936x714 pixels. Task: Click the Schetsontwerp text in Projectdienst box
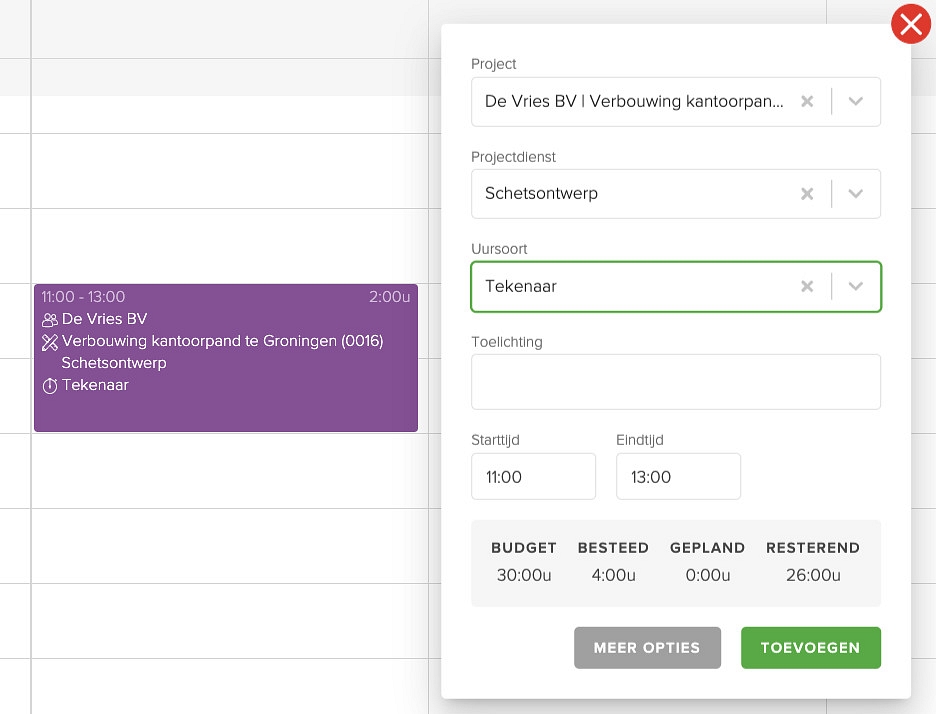(x=541, y=194)
